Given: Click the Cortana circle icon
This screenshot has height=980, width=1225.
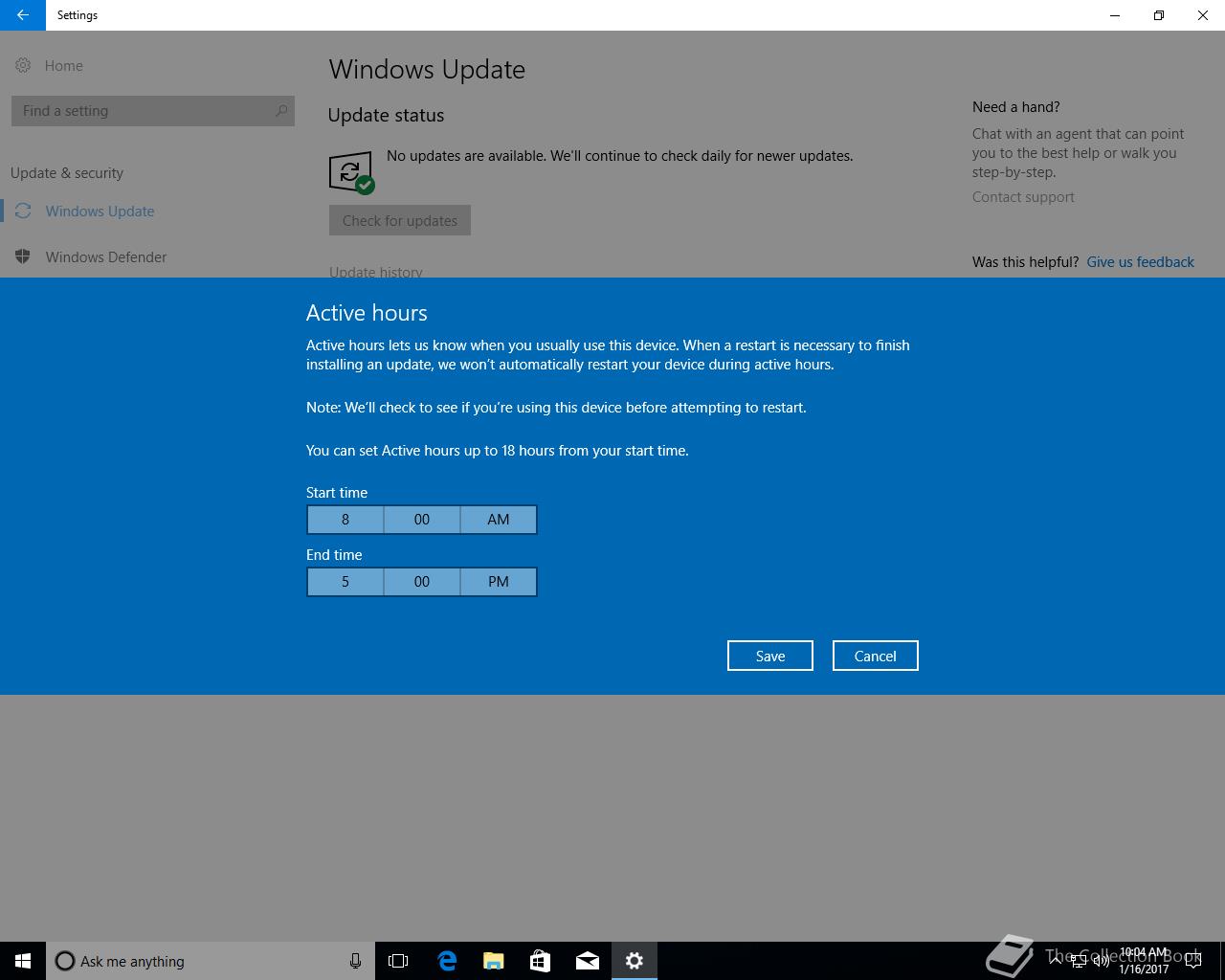Looking at the screenshot, I should point(65,961).
